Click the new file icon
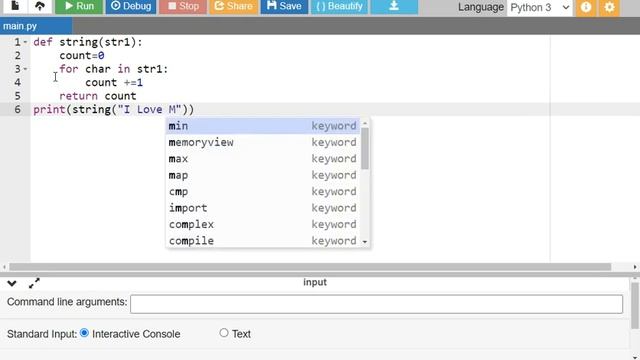640x360 pixels. click(15, 6)
